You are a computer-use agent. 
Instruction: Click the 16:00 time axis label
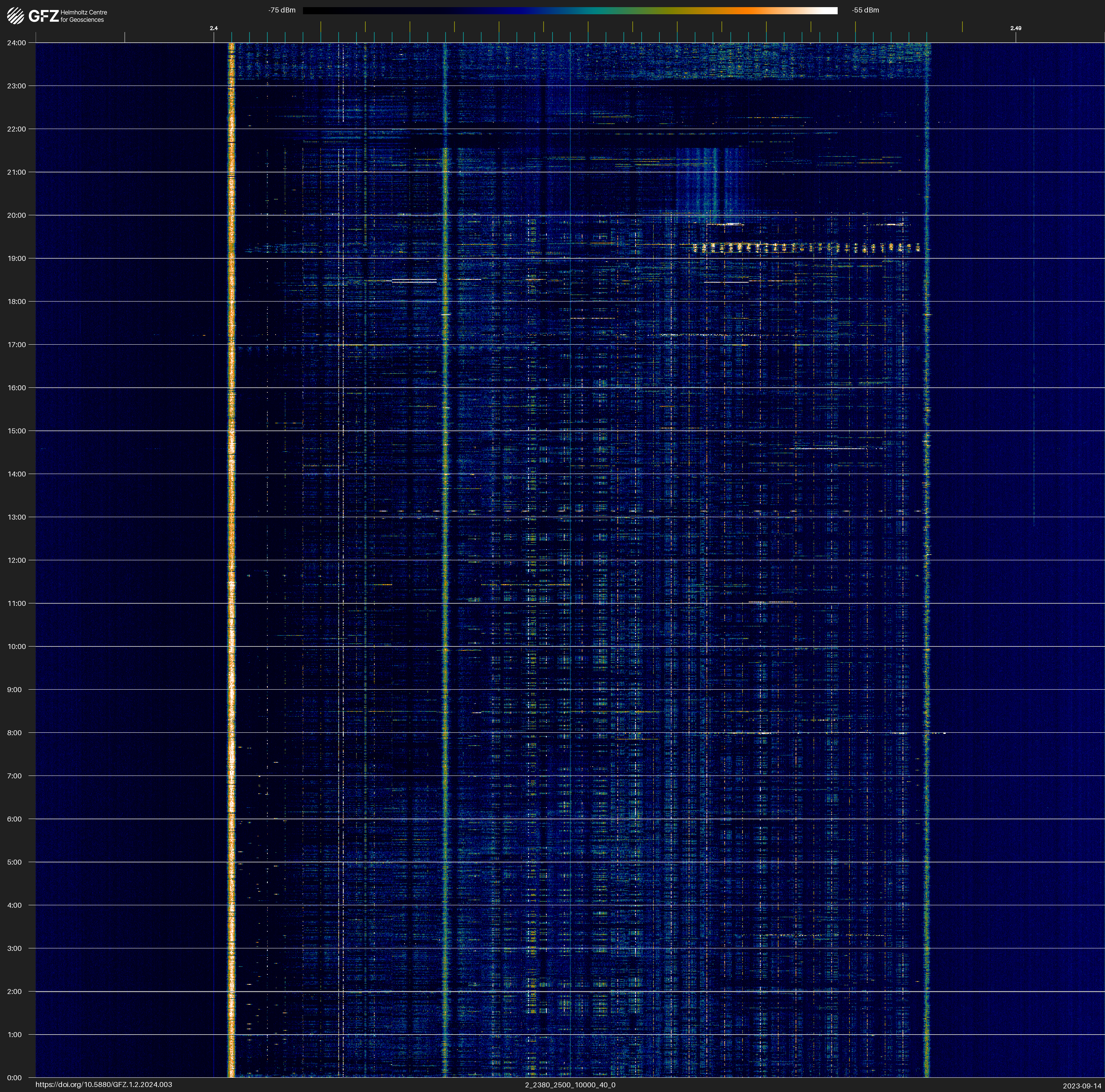17,388
